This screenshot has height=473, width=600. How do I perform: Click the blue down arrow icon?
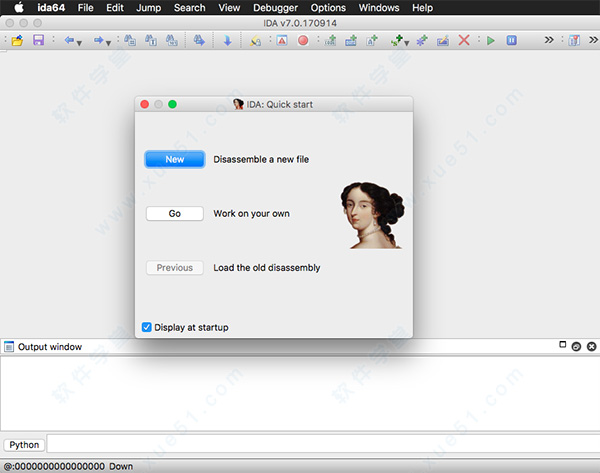point(227,41)
